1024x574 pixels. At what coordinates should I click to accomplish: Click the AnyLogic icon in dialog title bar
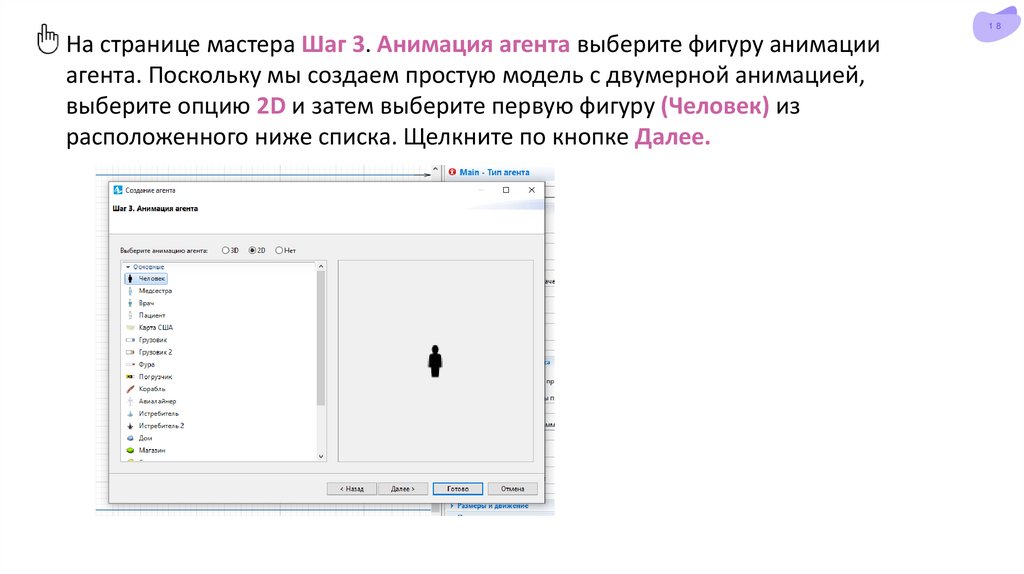118,190
